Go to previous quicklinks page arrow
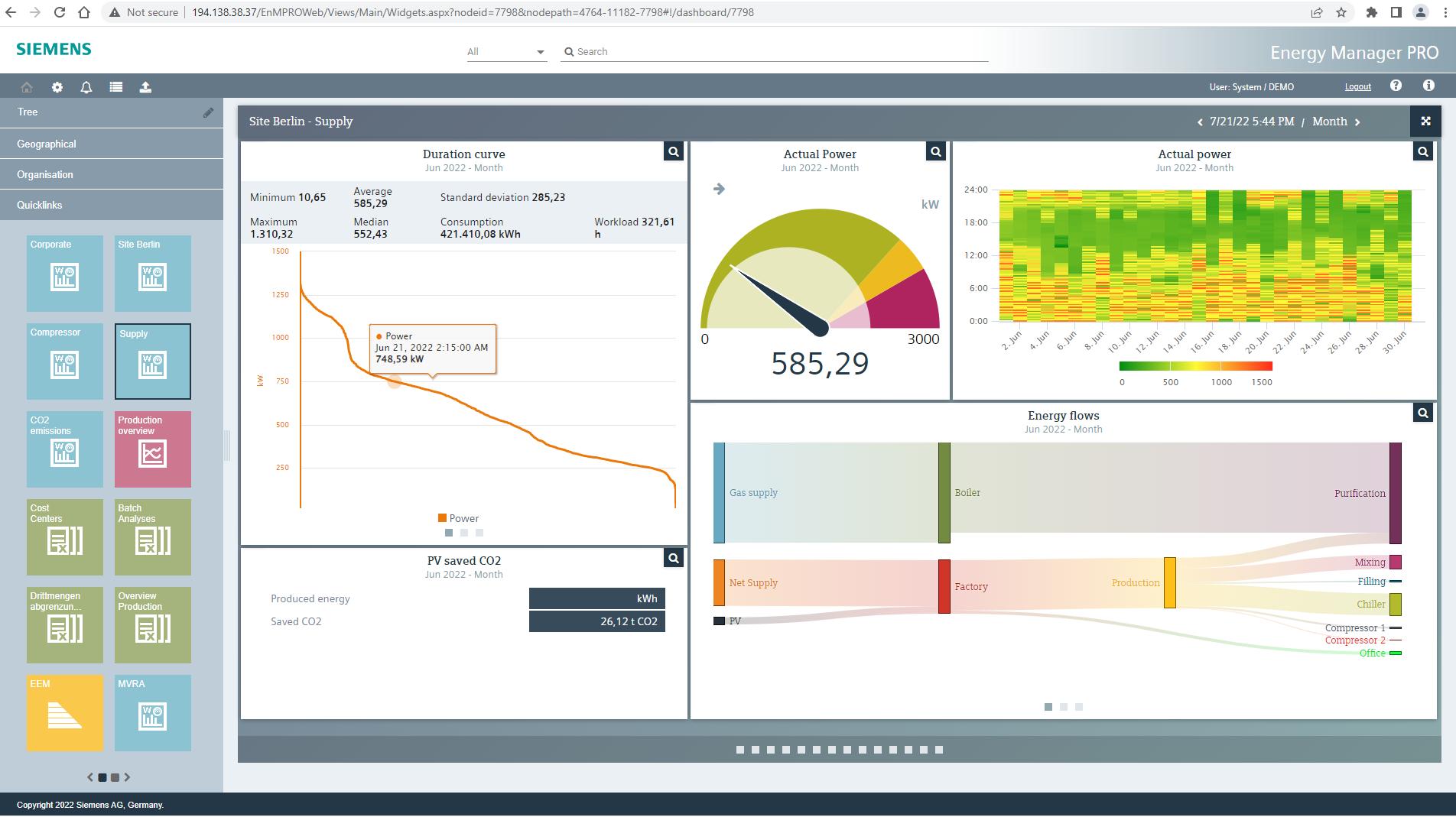The height and width of the screenshot is (817, 1456). (x=90, y=777)
